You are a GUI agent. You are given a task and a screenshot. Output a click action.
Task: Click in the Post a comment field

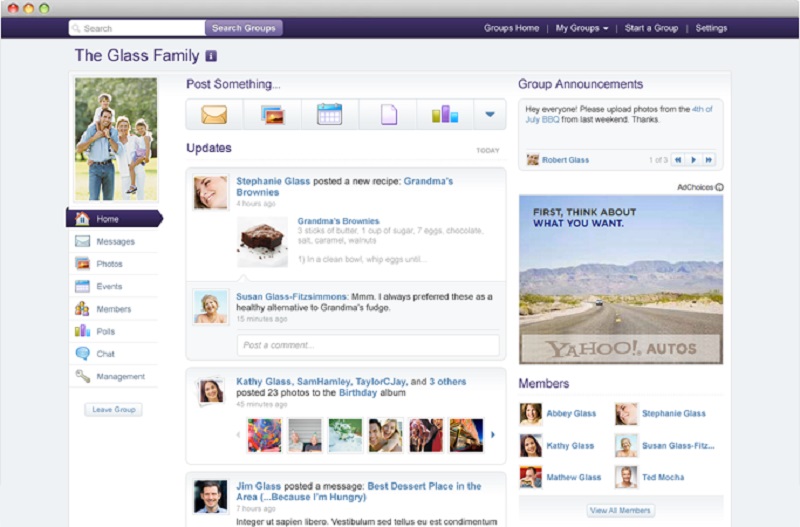coord(368,345)
